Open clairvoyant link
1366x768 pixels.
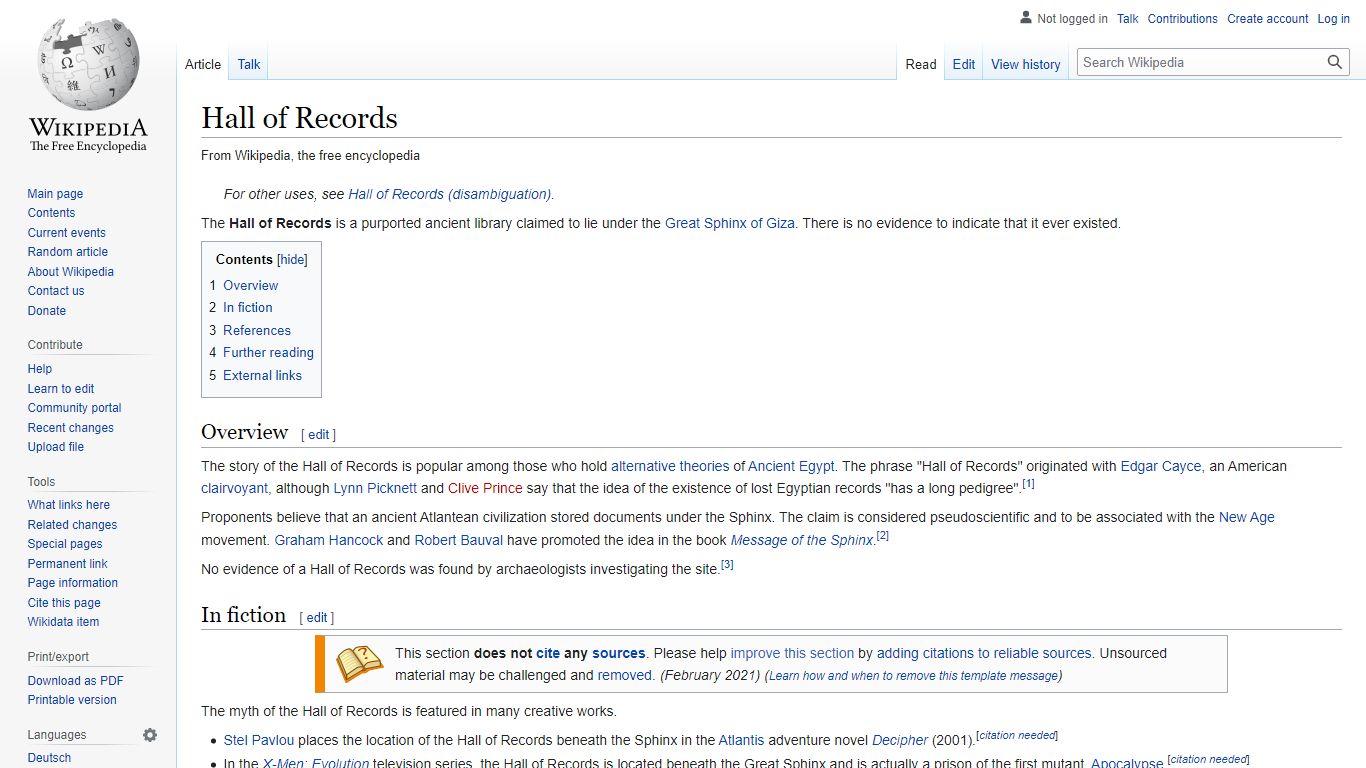(x=234, y=488)
